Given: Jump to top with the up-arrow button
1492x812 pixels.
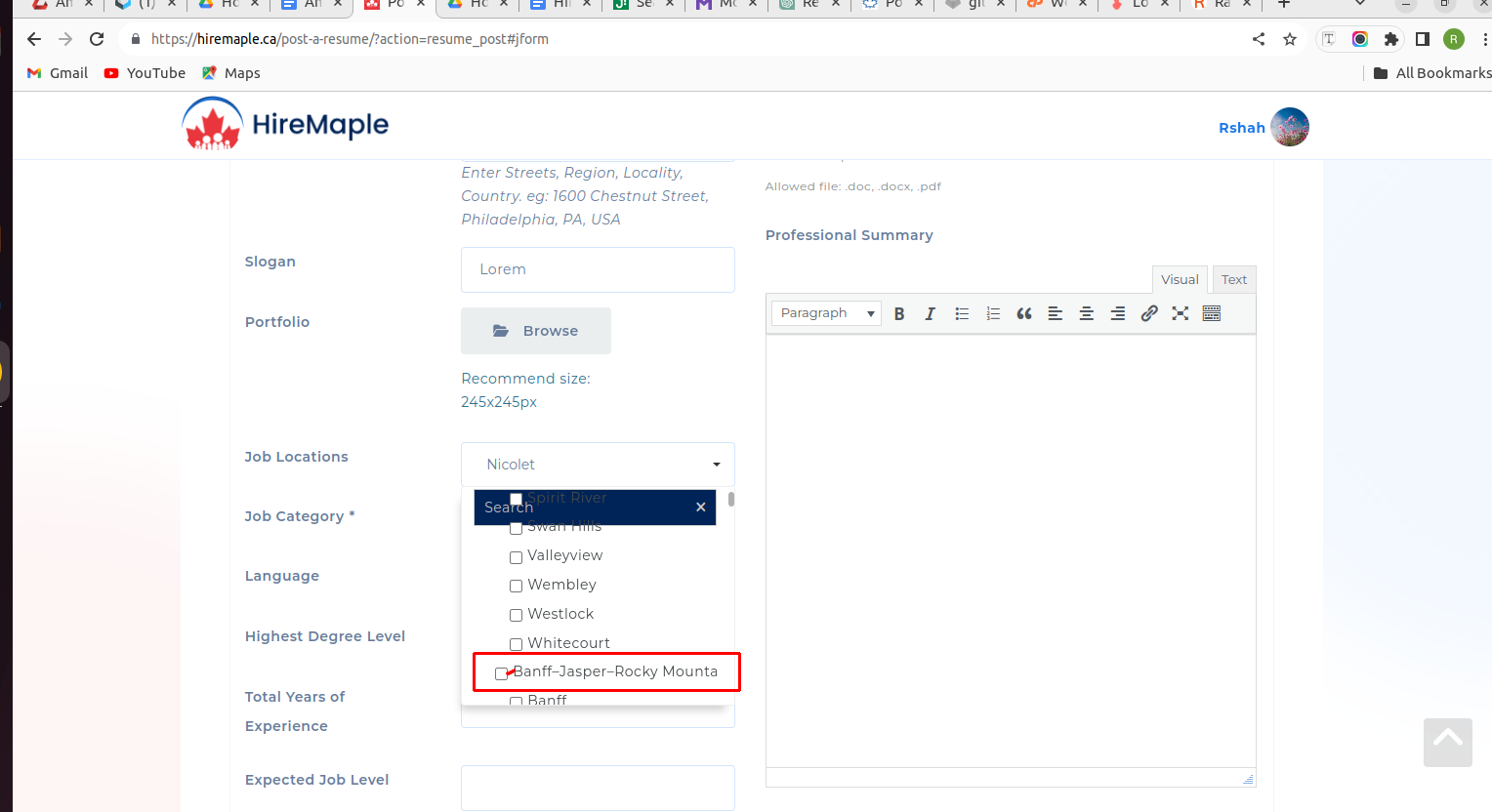Looking at the screenshot, I should (x=1448, y=742).
